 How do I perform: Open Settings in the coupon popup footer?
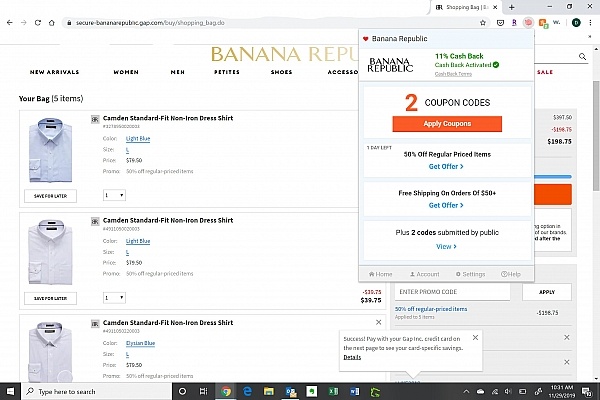469,274
